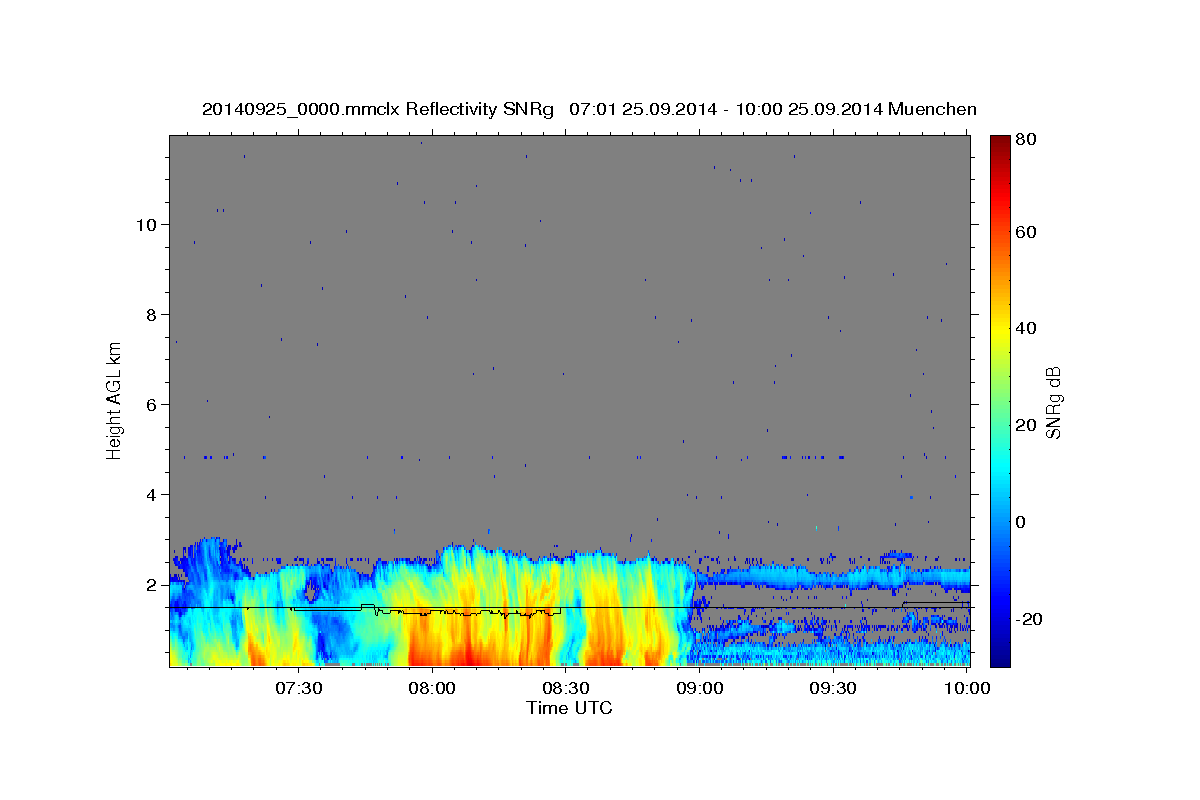Select the 'Height AGL km' axis label
Viewport: 1200px width, 800px height.
[115, 401]
